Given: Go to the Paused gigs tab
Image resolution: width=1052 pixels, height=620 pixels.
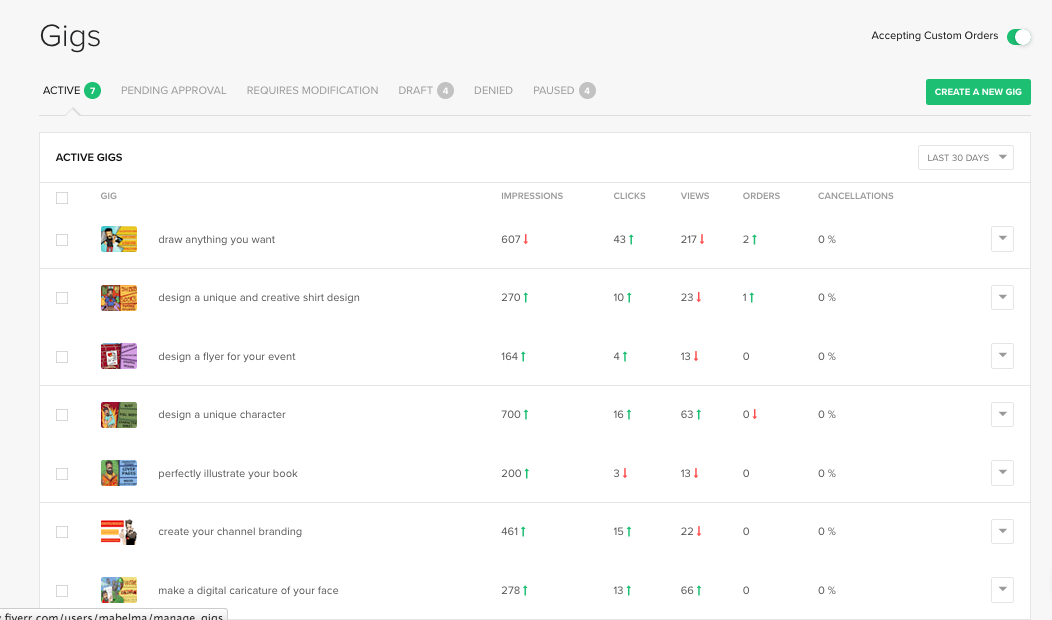Looking at the screenshot, I should (554, 91).
